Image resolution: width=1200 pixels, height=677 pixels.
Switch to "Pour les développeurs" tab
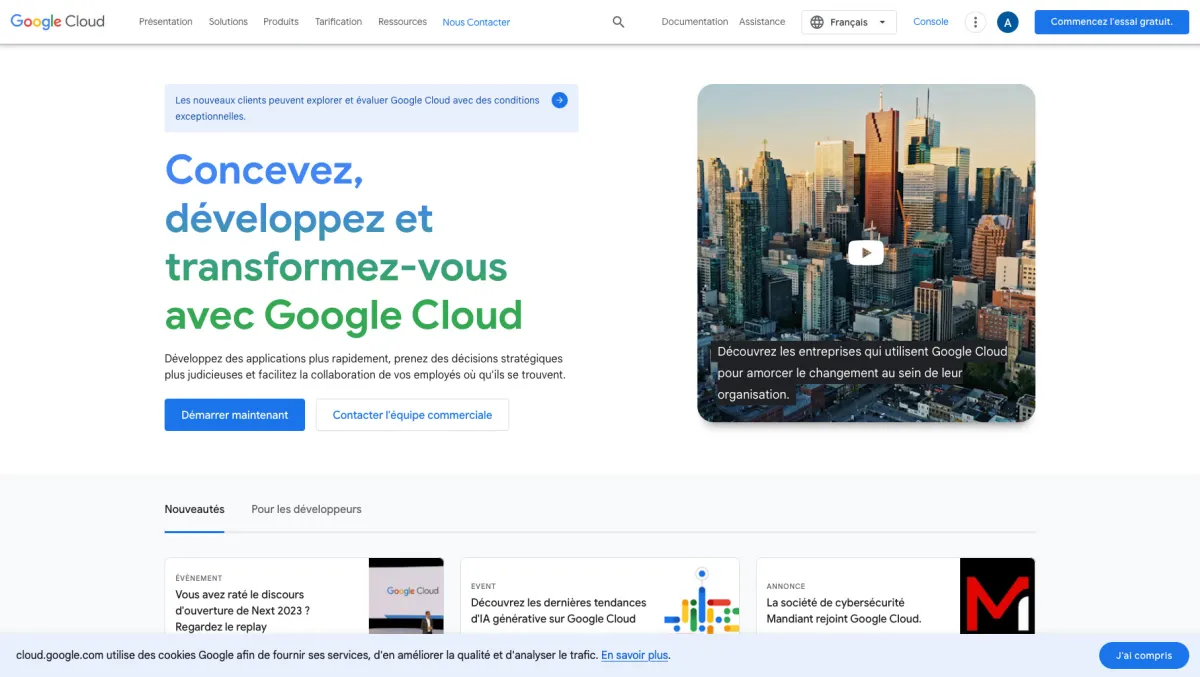coord(307,510)
